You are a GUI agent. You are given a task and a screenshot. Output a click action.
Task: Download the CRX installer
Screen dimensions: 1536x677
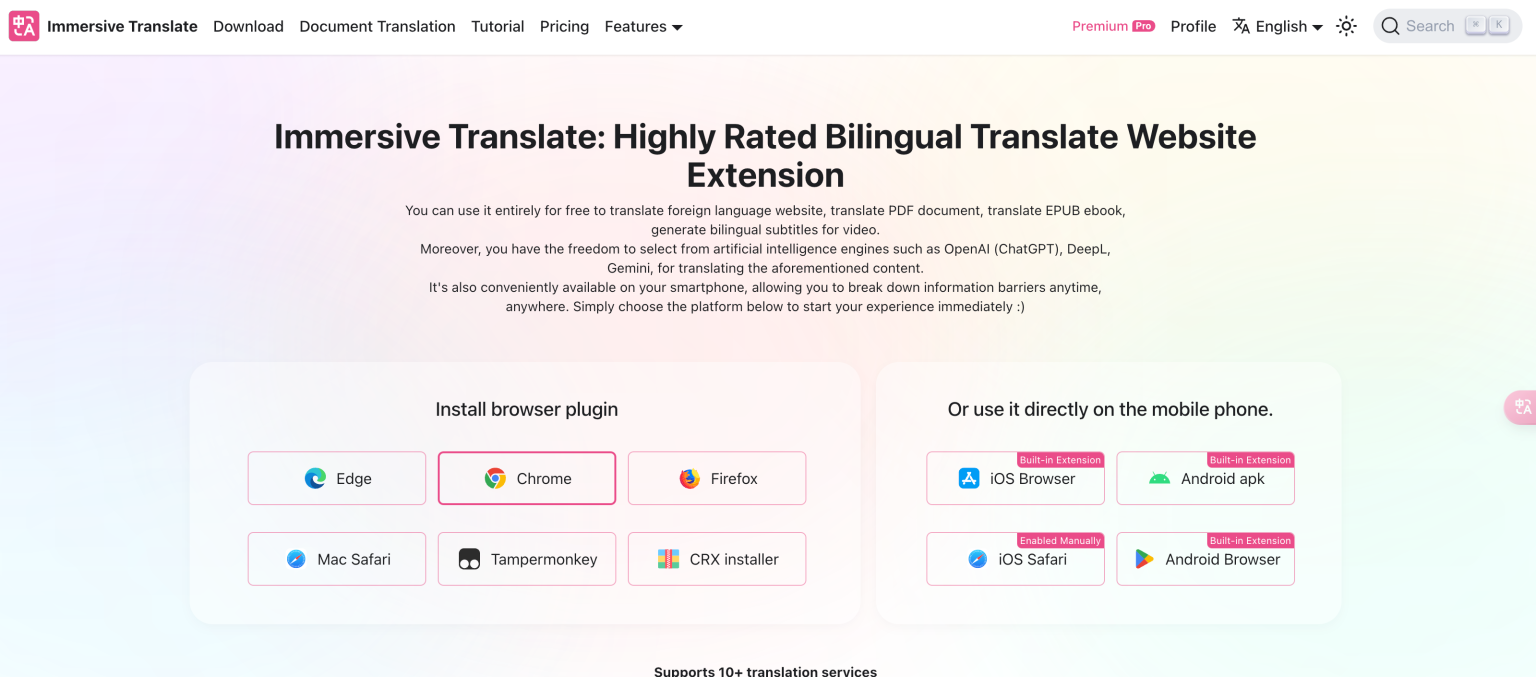[717, 559]
